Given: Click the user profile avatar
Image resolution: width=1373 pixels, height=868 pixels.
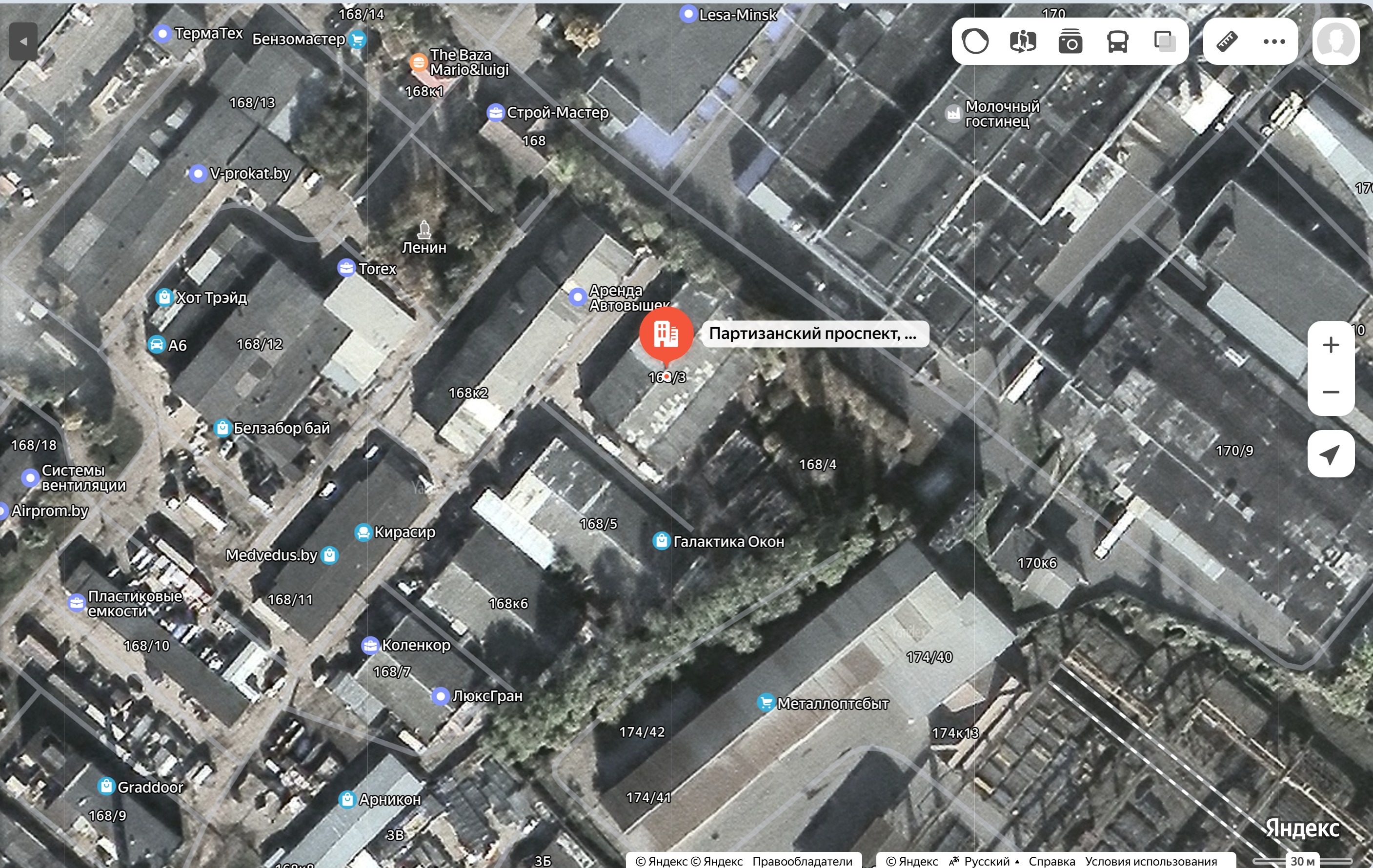Looking at the screenshot, I should click(x=1335, y=41).
